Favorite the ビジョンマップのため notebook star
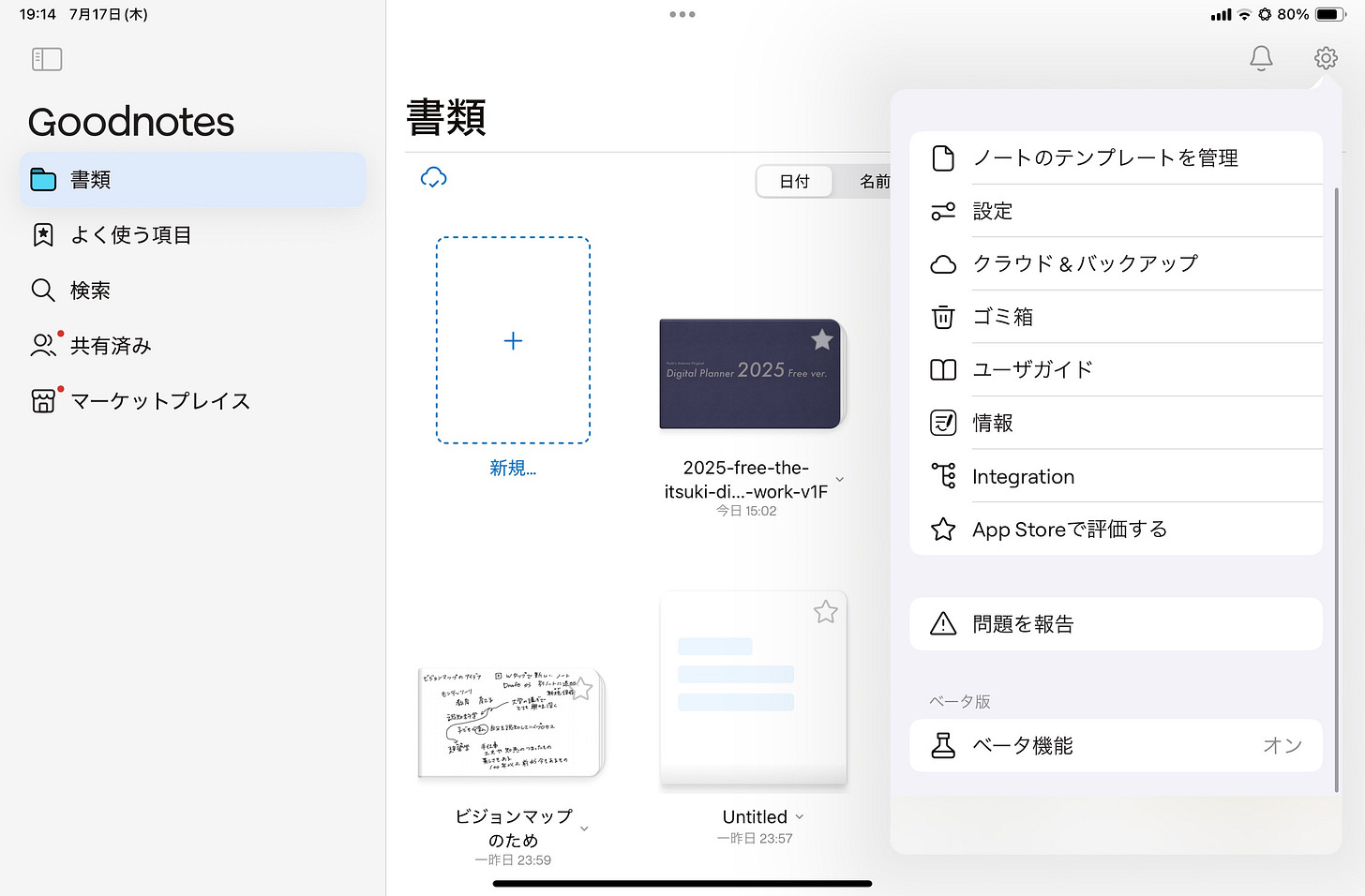 pyautogui.click(x=581, y=689)
